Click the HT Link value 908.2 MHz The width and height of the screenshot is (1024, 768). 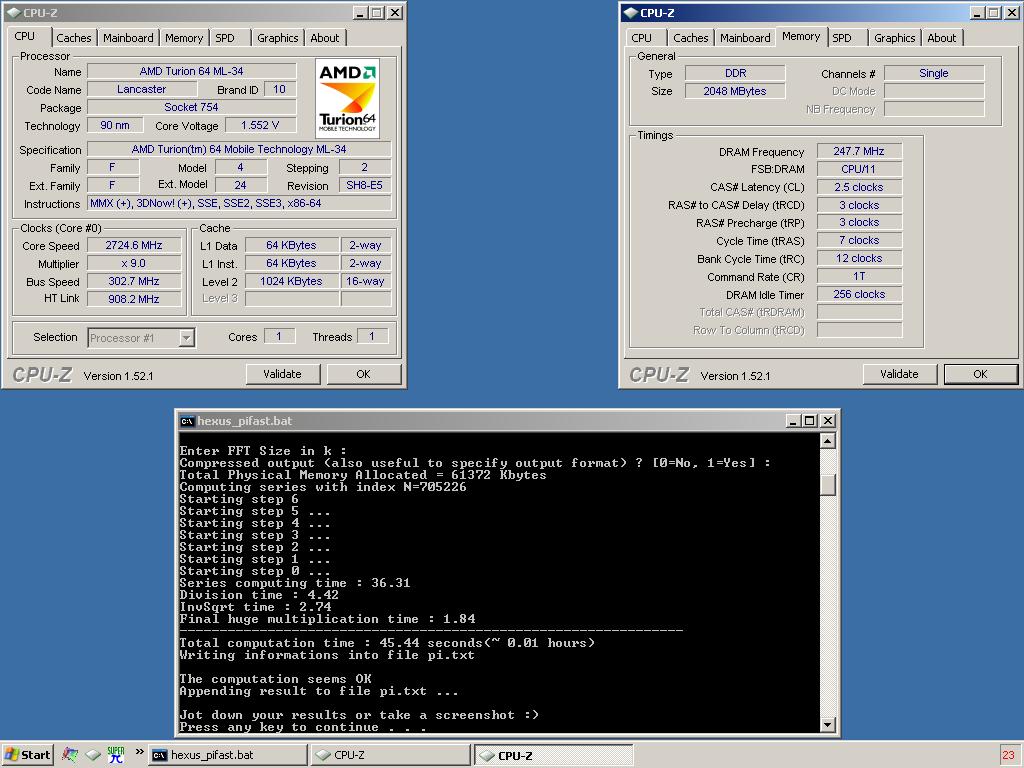[x=134, y=299]
